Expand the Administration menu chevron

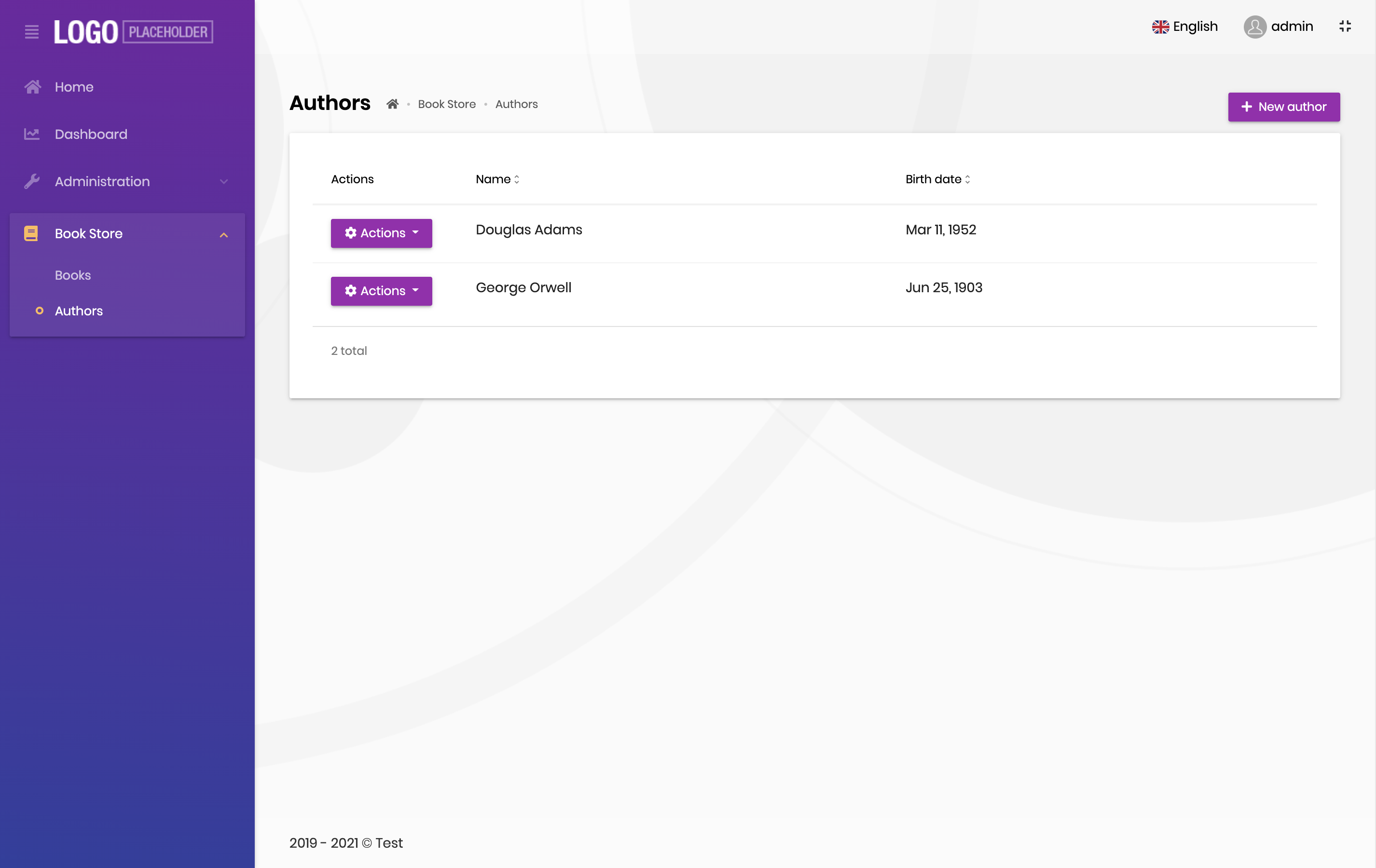tap(224, 182)
